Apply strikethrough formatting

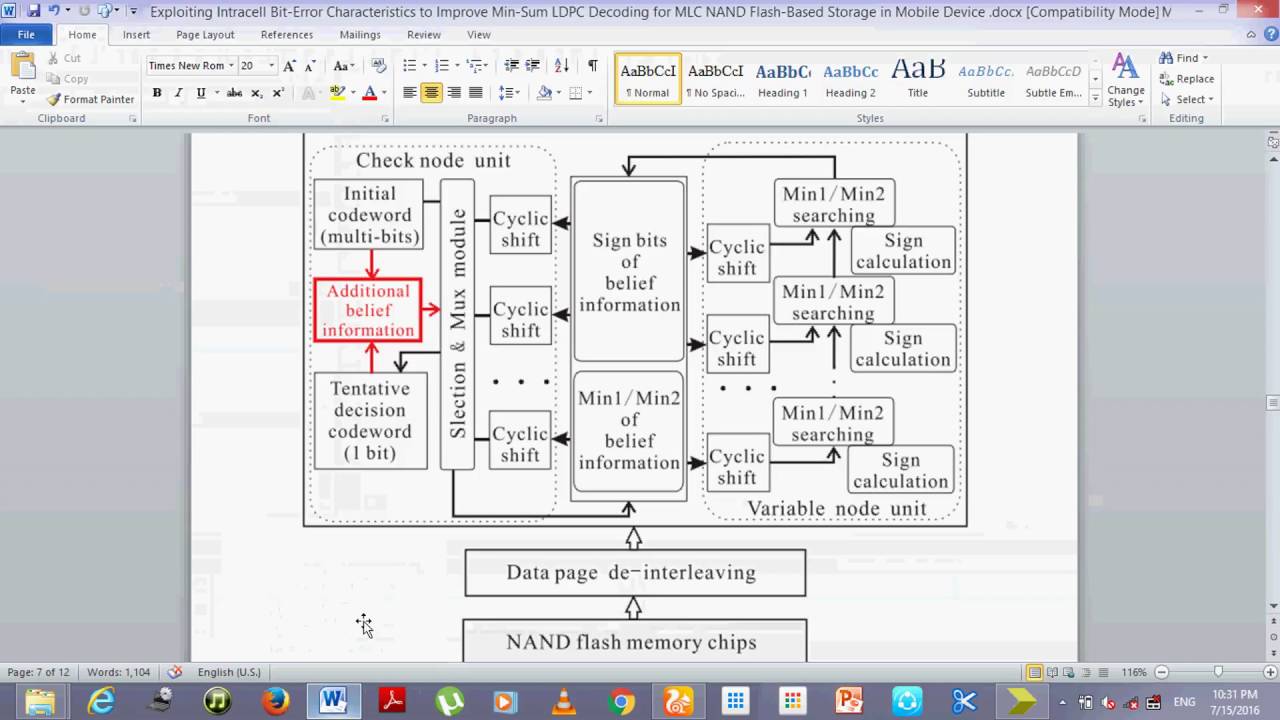point(234,93)
